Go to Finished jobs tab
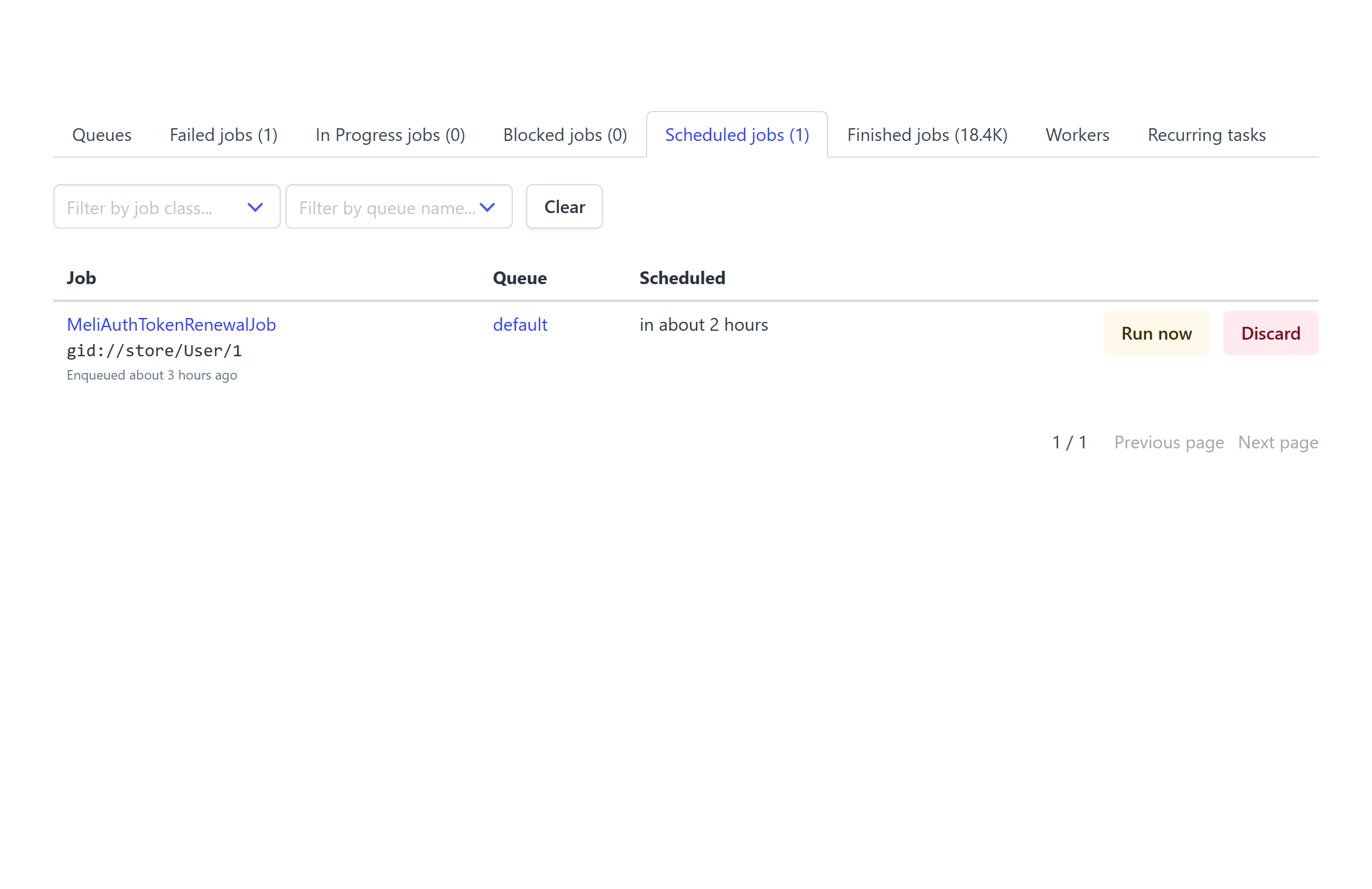This screenshot has height=889, width=1372. tap(926, 135)
